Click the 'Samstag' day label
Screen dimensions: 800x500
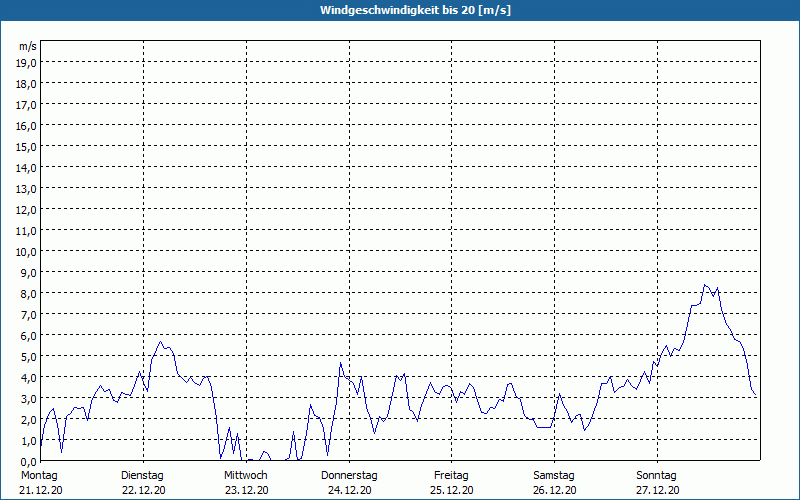(554, 476)
